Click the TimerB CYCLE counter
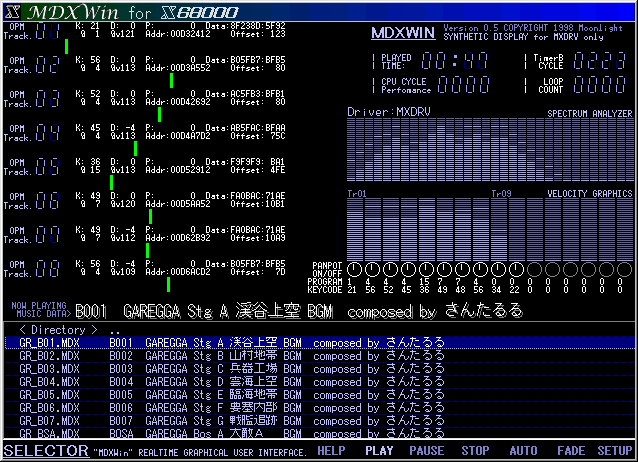Screen dimensions: 638x462 pos(600,61)
